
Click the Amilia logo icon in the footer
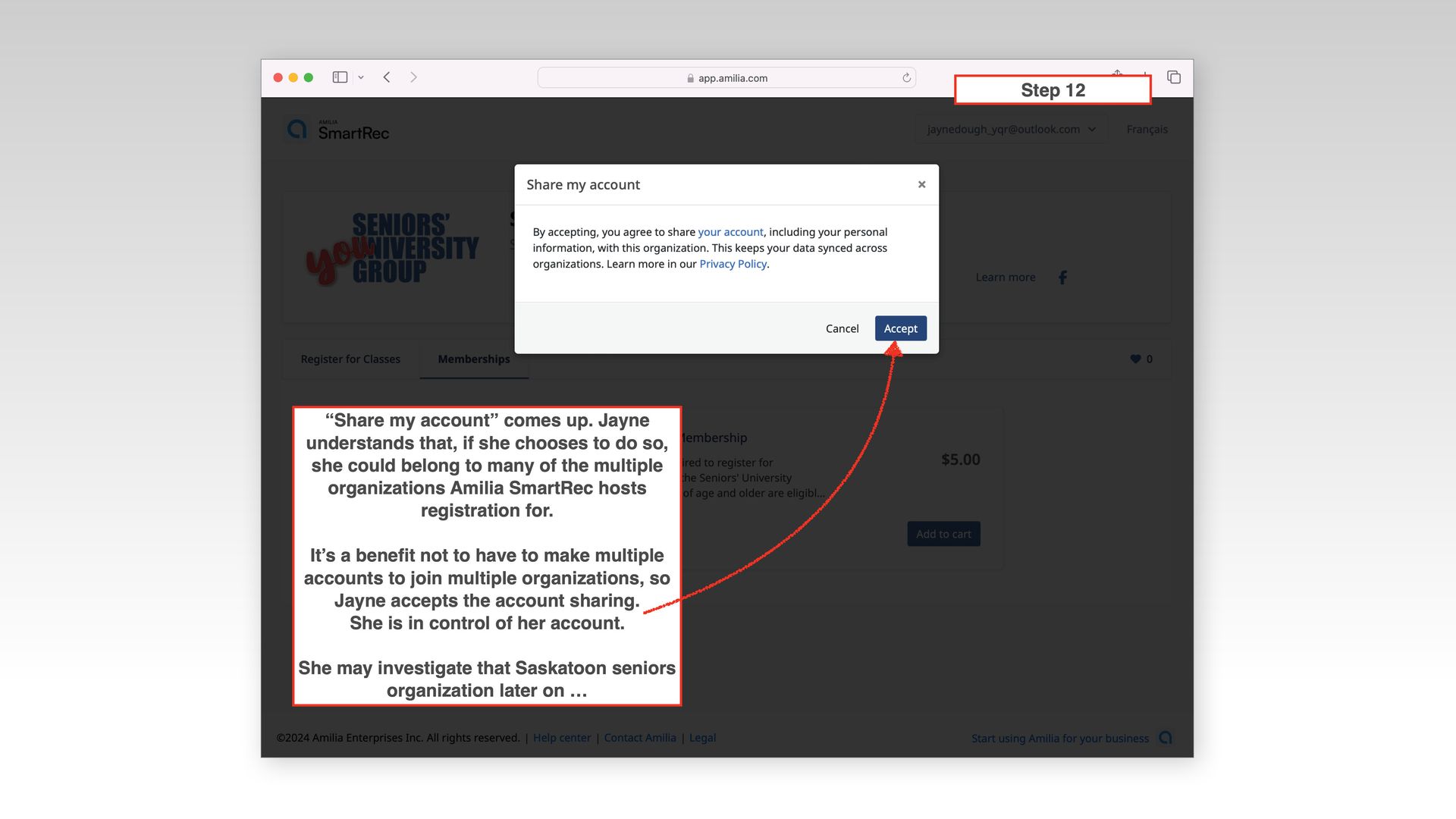pyautogui.click(x=1166, y=738)
